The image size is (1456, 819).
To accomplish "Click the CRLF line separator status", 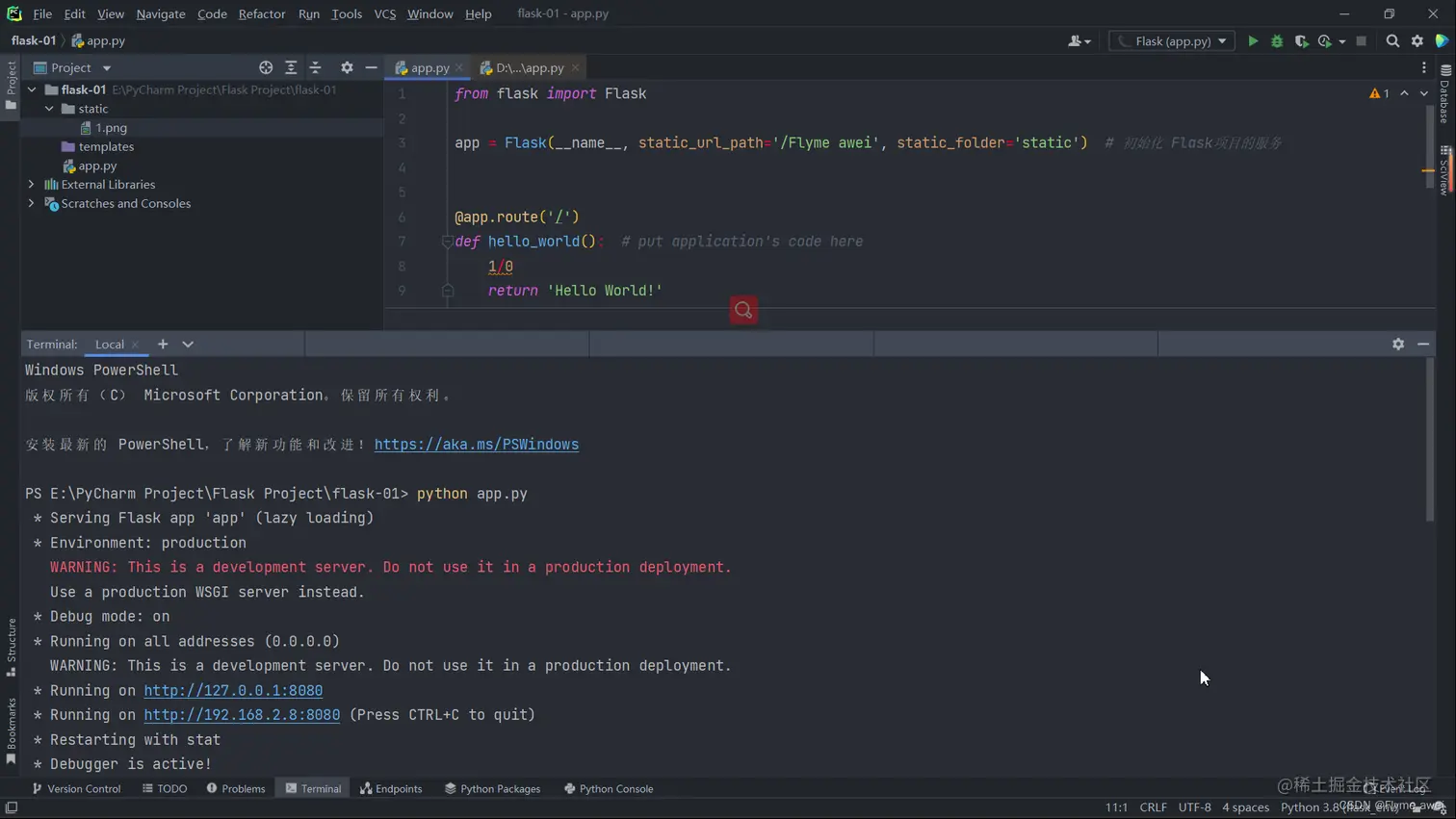I will pos(1153,807).
